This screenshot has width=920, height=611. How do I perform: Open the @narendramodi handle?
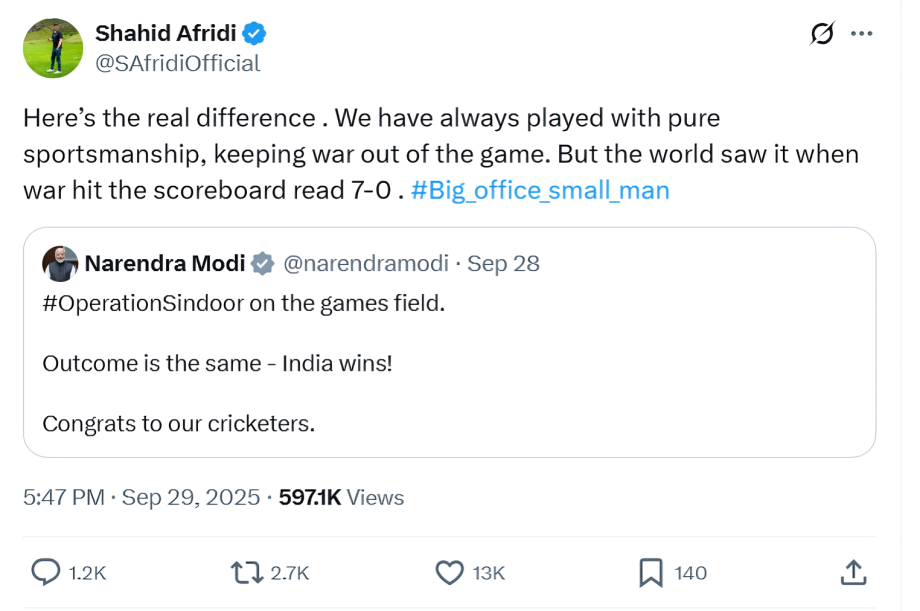[366, 263]
